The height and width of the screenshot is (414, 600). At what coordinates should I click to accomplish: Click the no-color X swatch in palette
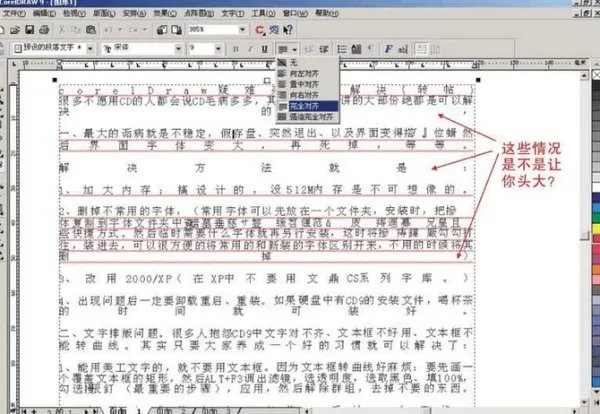point(596,75)
